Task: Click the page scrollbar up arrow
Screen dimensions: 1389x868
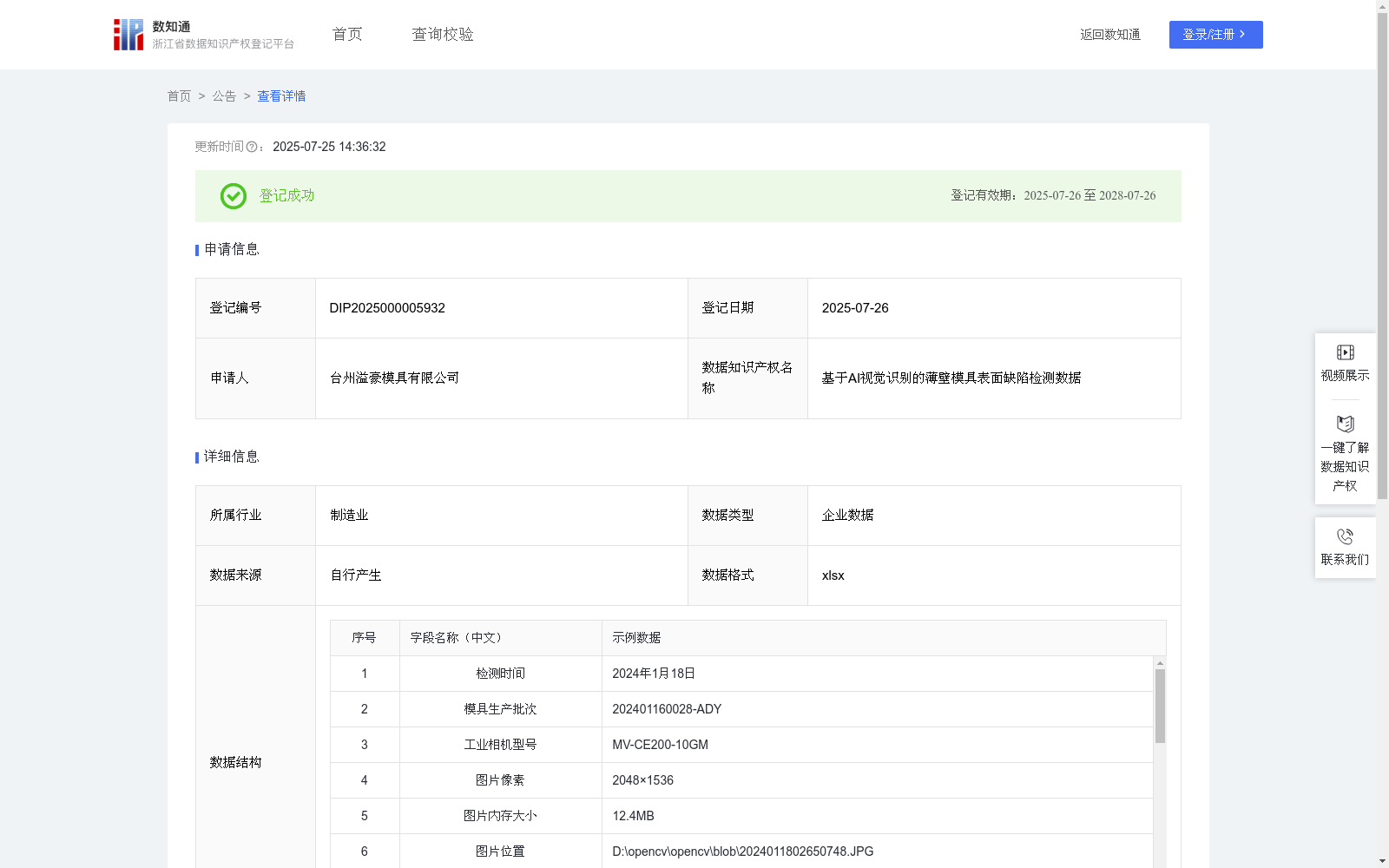Action: click(x=1382, y=6)
